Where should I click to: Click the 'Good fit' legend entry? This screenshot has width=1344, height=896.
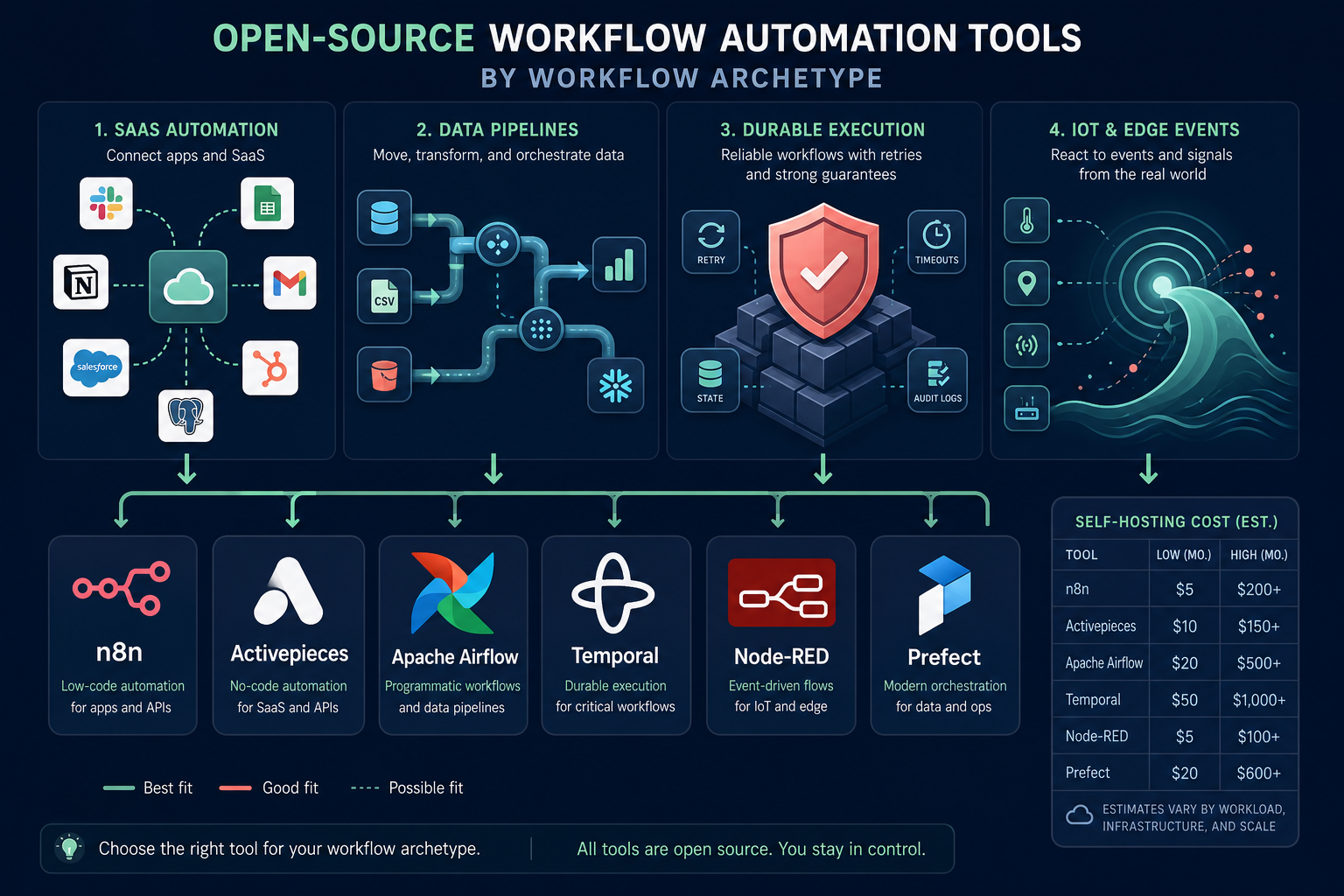(x=269, y=787)
